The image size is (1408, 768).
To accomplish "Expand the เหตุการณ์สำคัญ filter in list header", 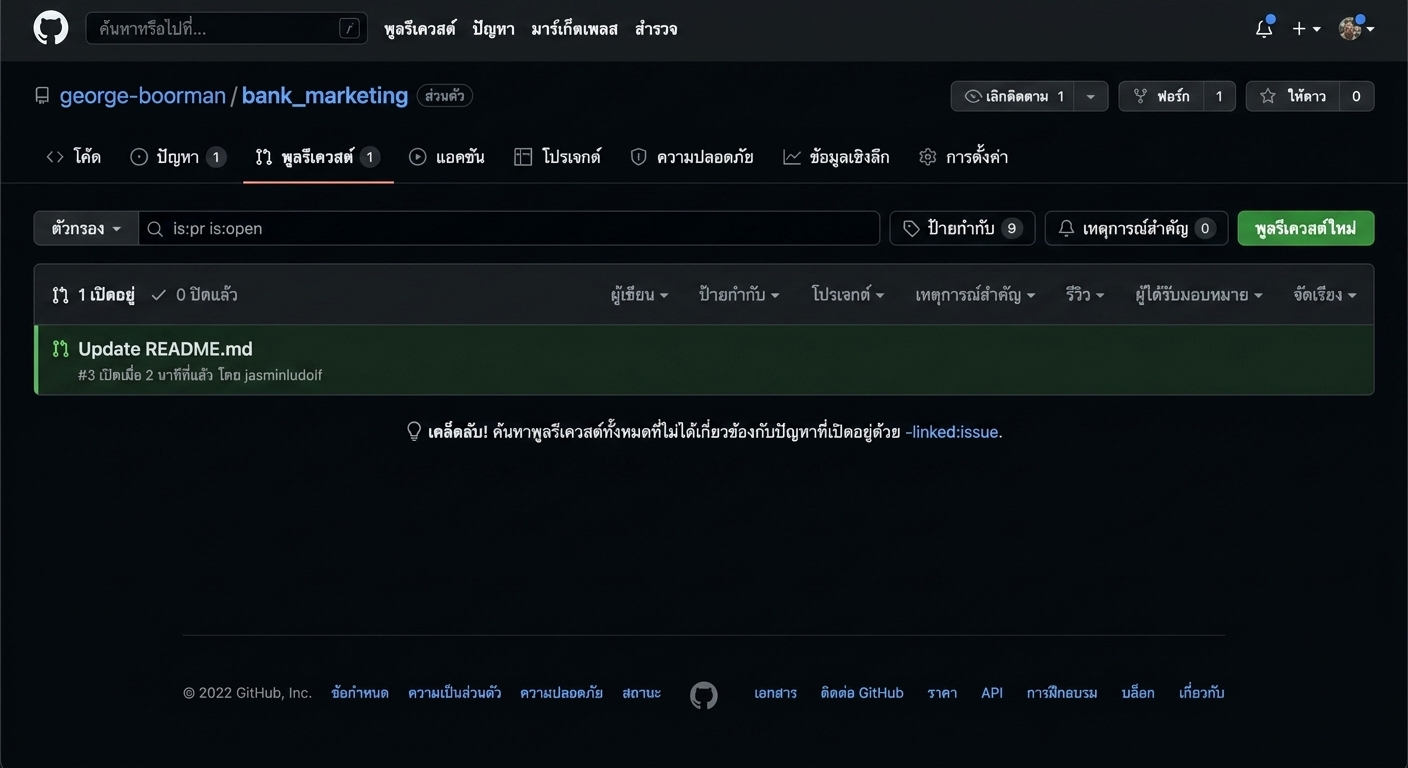I will coord(975,295).
